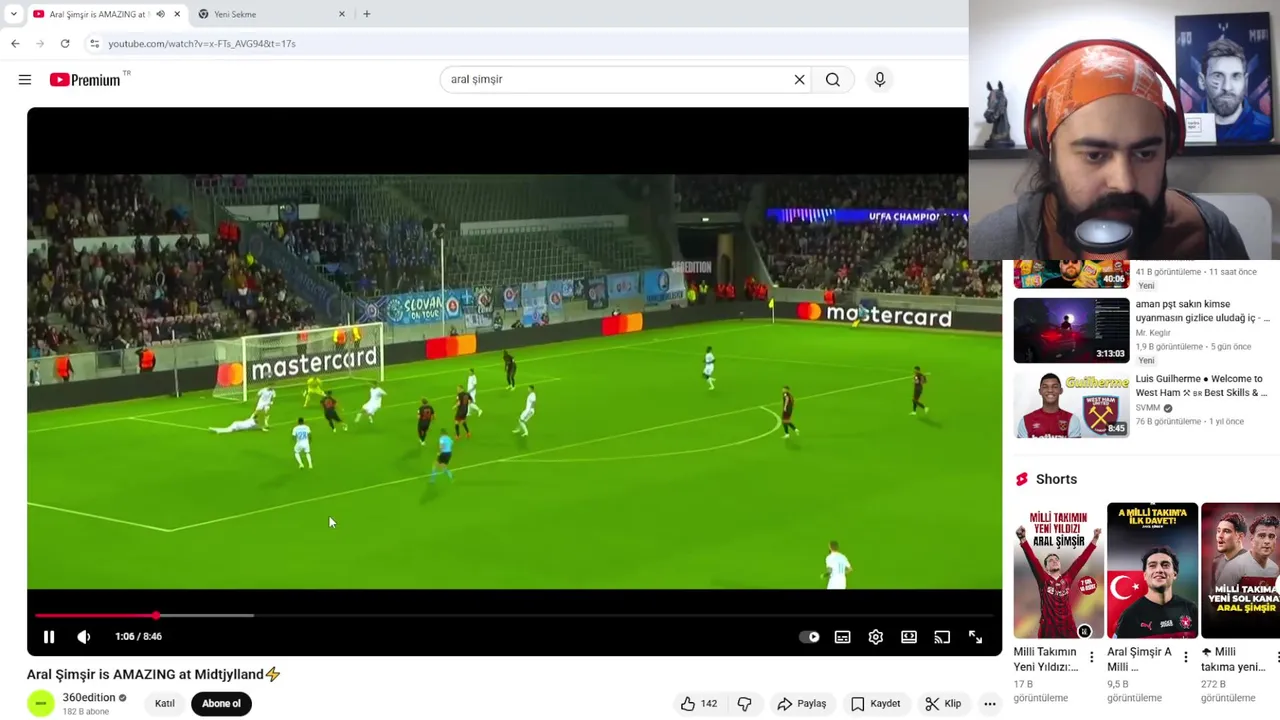Go back in browser
The image size is (1280, 720).
point(15,44)
